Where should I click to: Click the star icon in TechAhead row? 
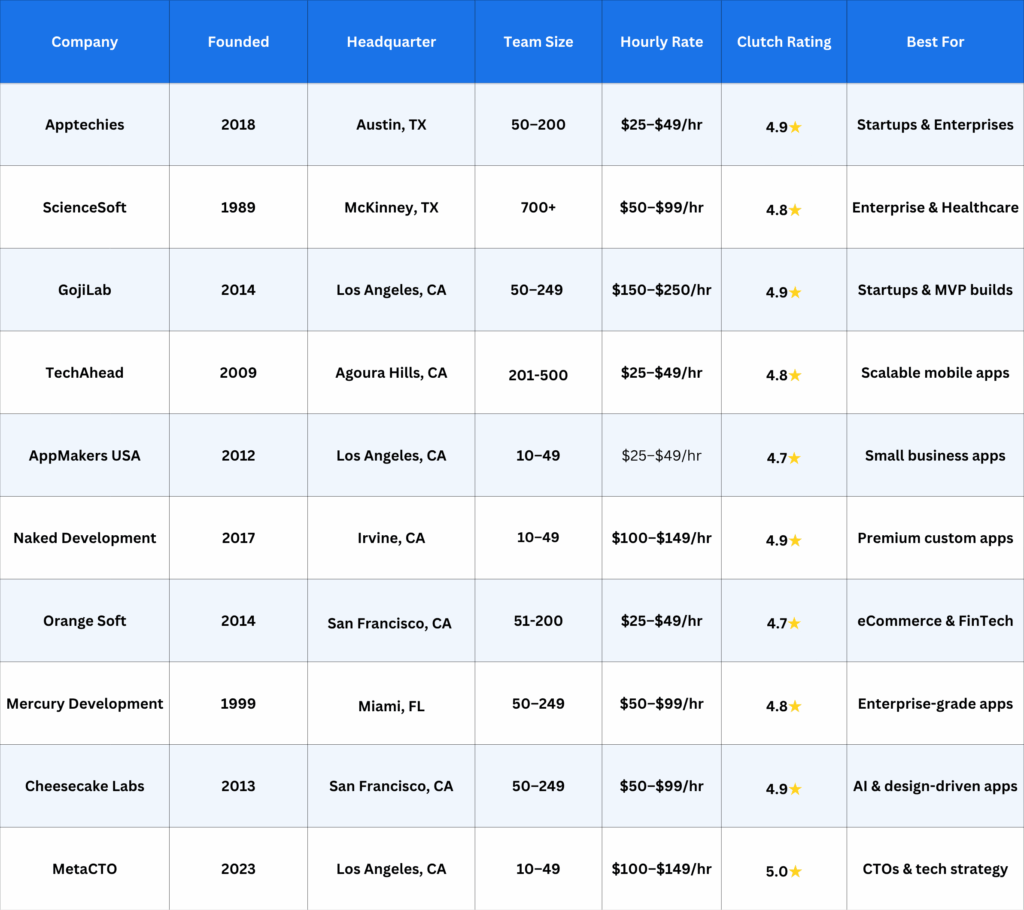click(795, 375)
